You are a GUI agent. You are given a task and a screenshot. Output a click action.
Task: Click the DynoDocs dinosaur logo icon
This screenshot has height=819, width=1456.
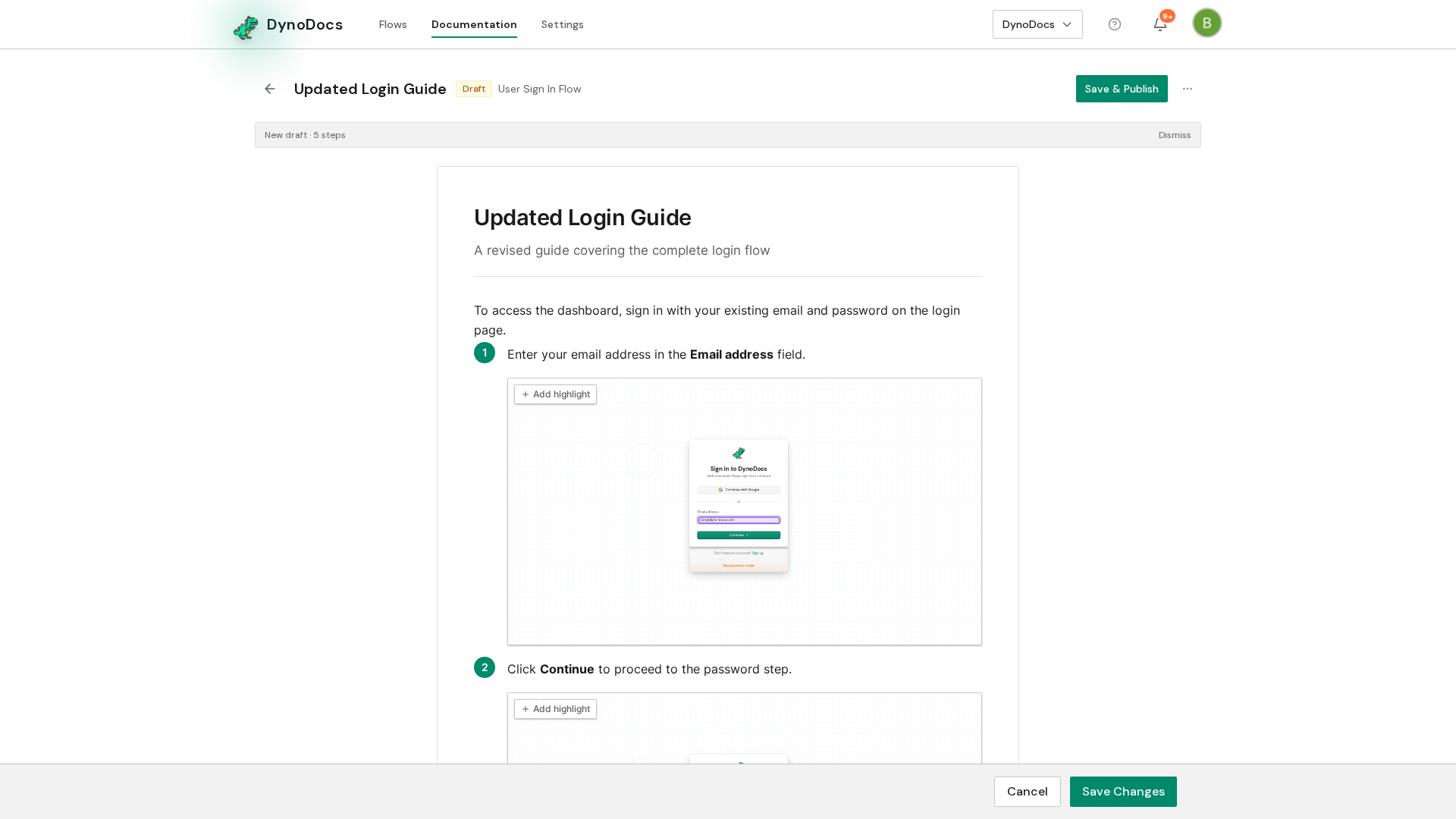click(x=245, y=27)
